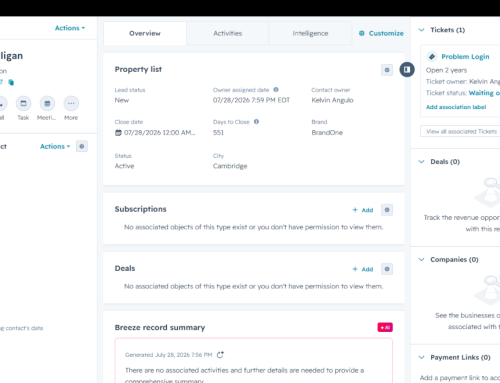
Task: Open the Actions dropdown in left panel section
Action: (x=55, y=146)
